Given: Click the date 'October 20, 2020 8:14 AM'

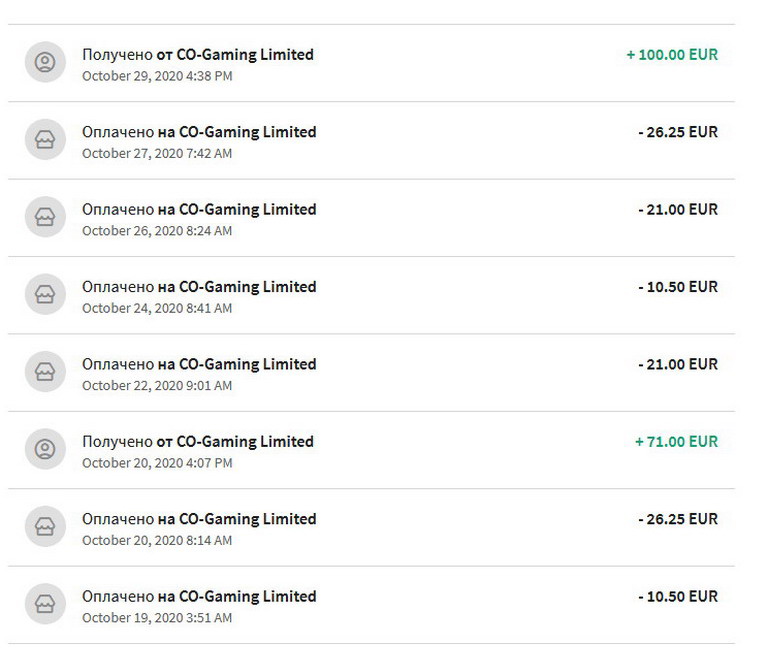Looking at the screenshot, I should coord(157,540).
